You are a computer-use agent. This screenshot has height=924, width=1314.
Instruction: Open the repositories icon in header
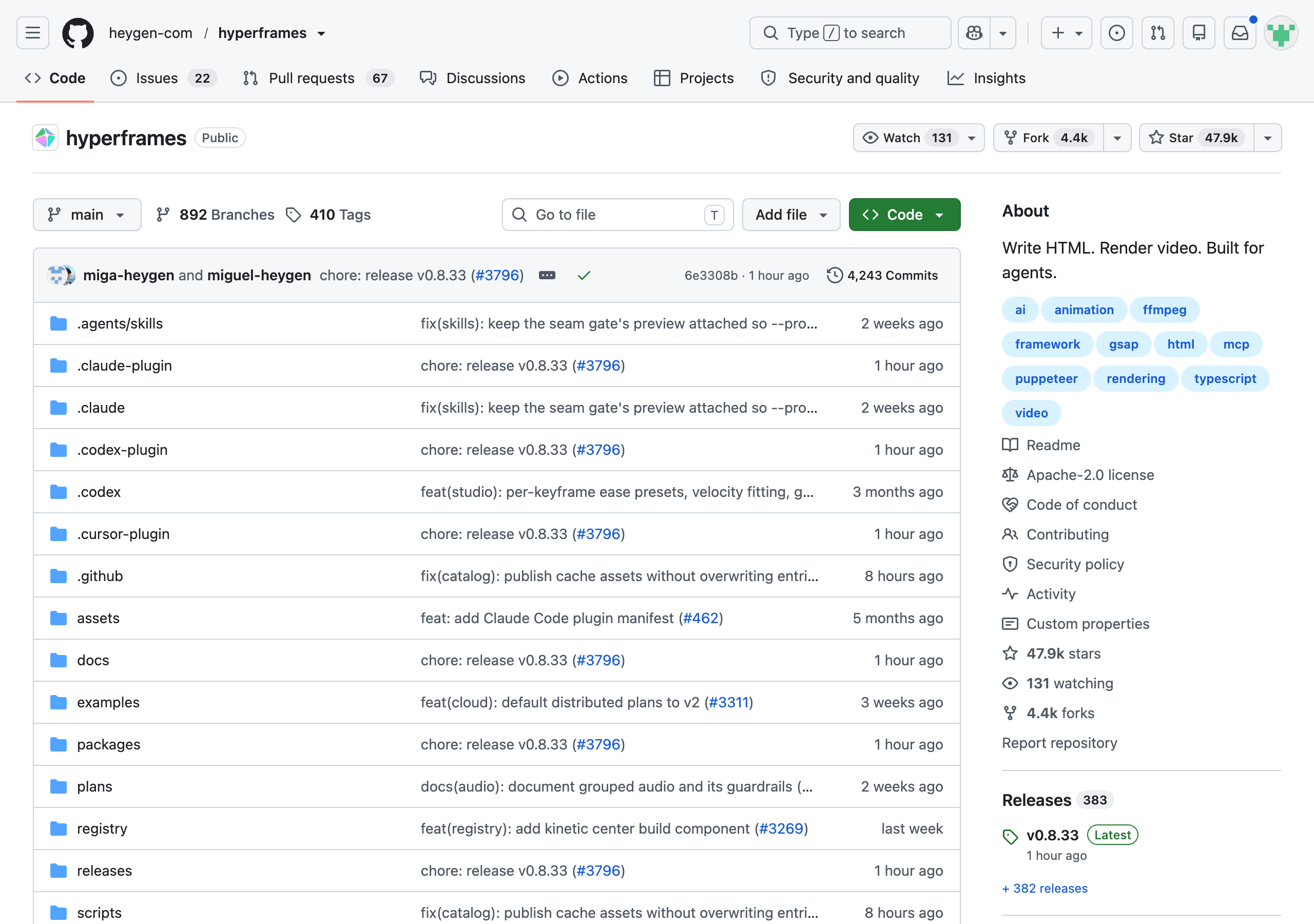click(1199, 33)
